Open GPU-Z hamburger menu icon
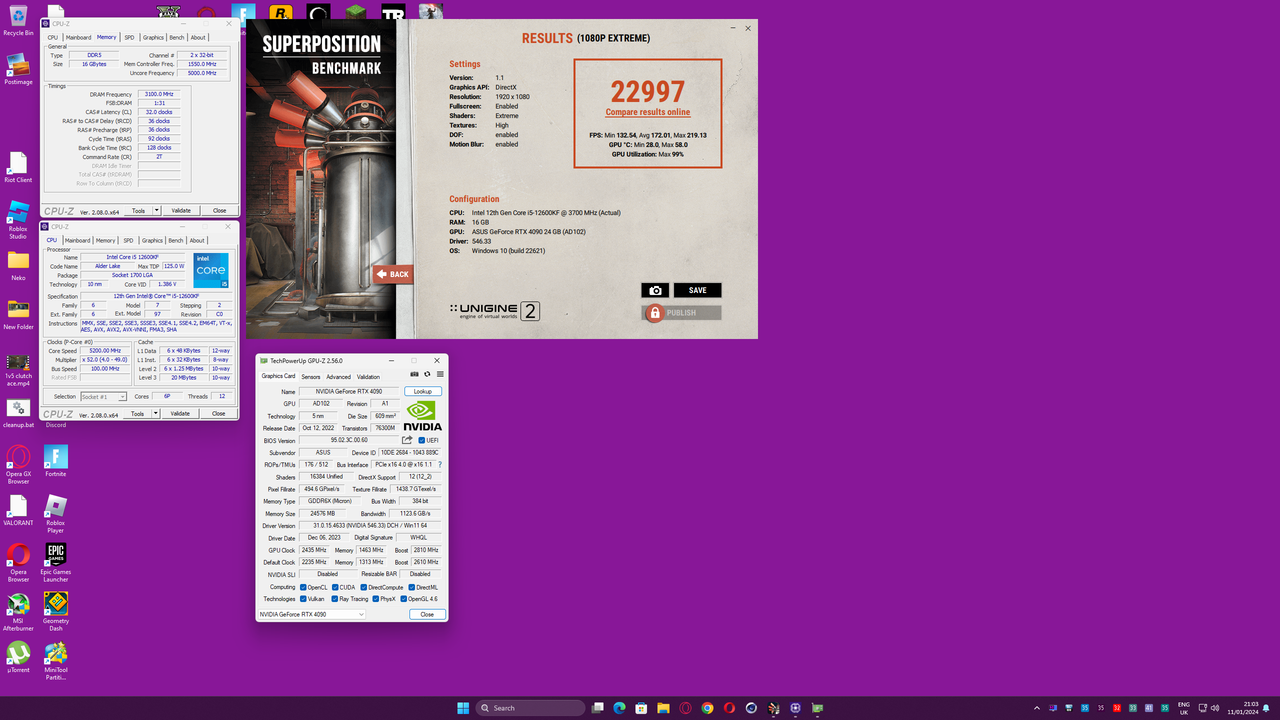 coord(440,374)
